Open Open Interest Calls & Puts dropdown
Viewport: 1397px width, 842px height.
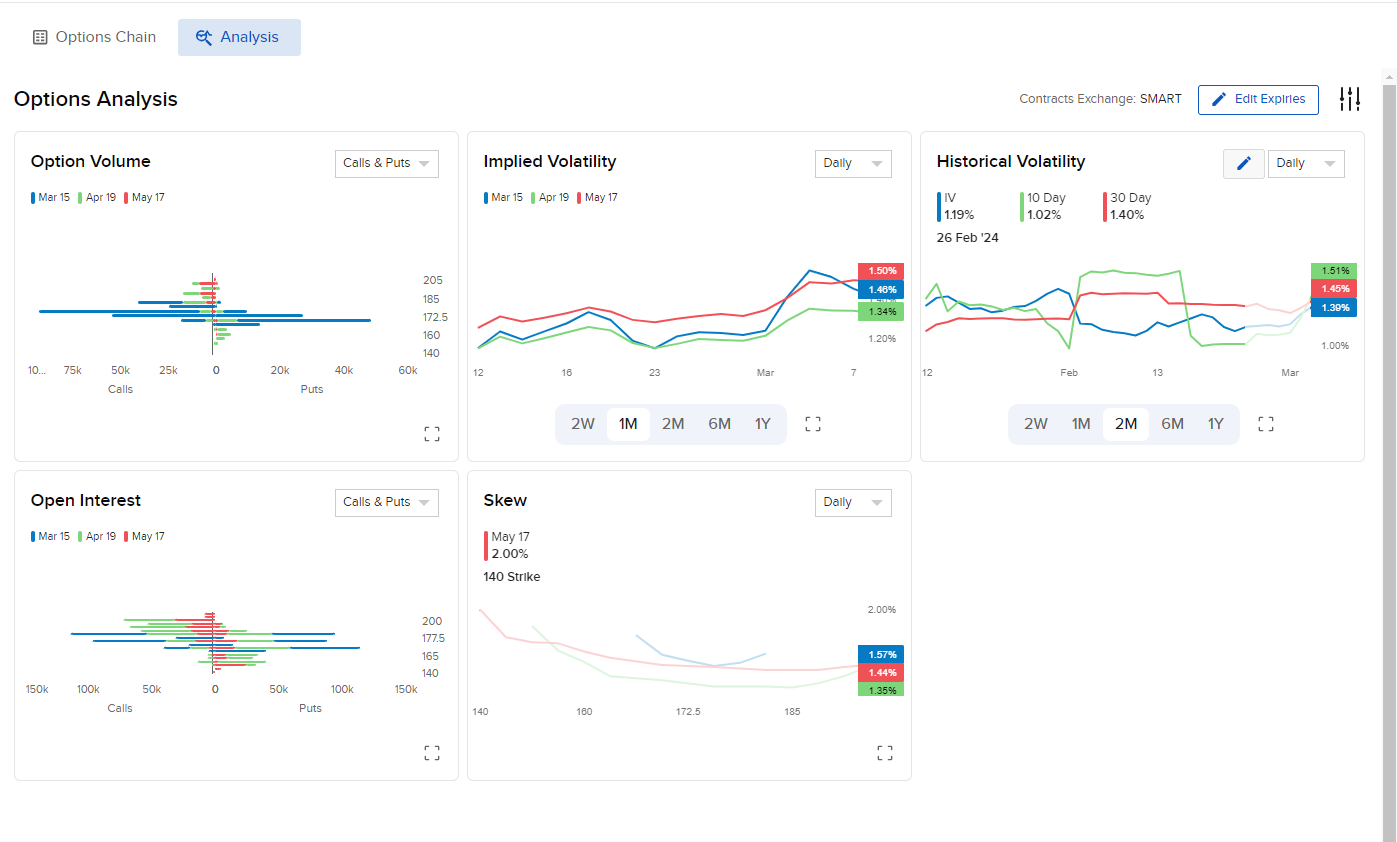pos(387,502)
